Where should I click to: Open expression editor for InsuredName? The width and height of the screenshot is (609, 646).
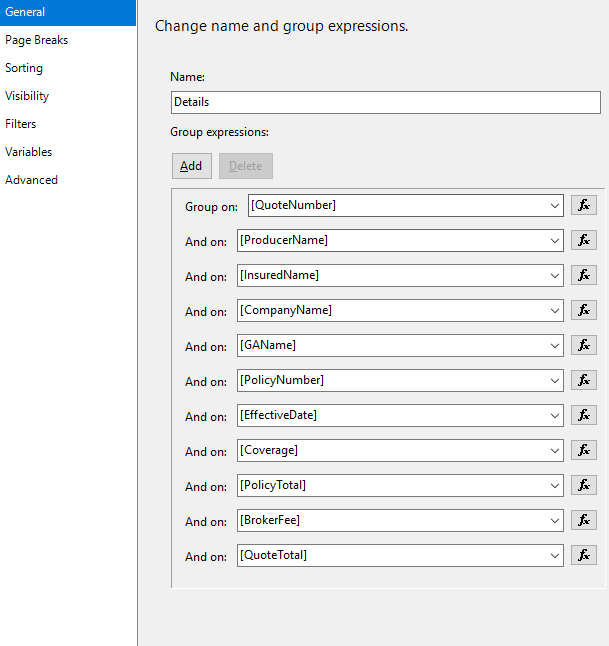pos(584,275)
